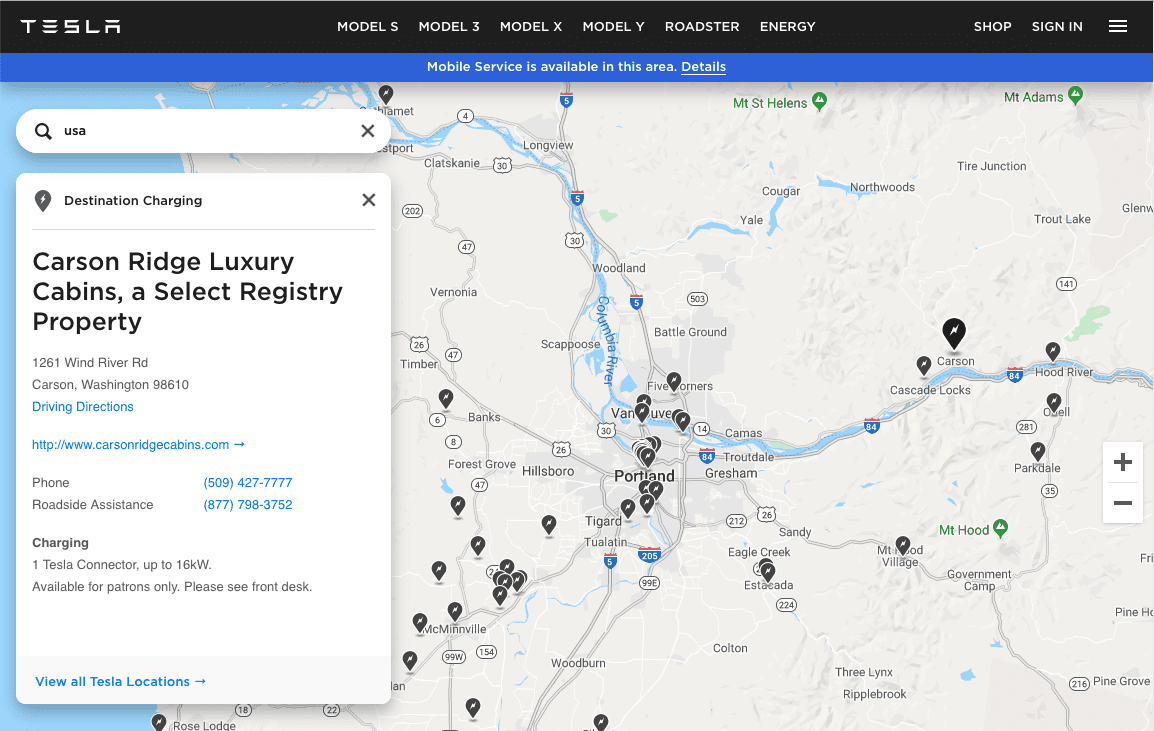
Task: Click the route 141 highway shield
Action: click(1066, 284)
